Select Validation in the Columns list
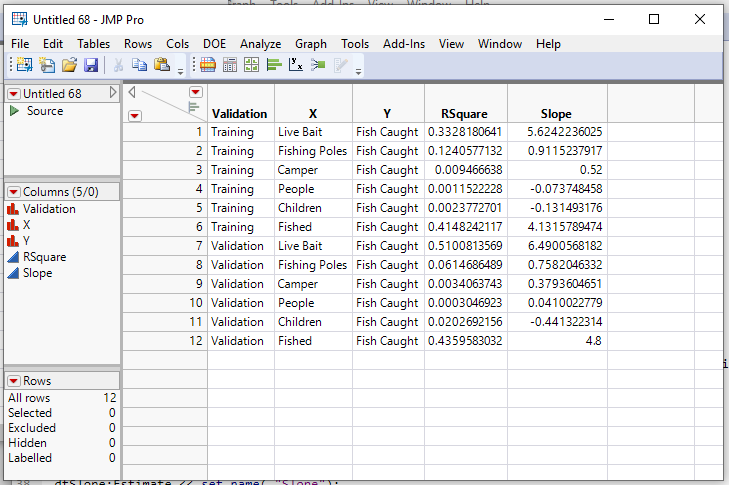Screen dimensions: 729x485 point(49,209)
